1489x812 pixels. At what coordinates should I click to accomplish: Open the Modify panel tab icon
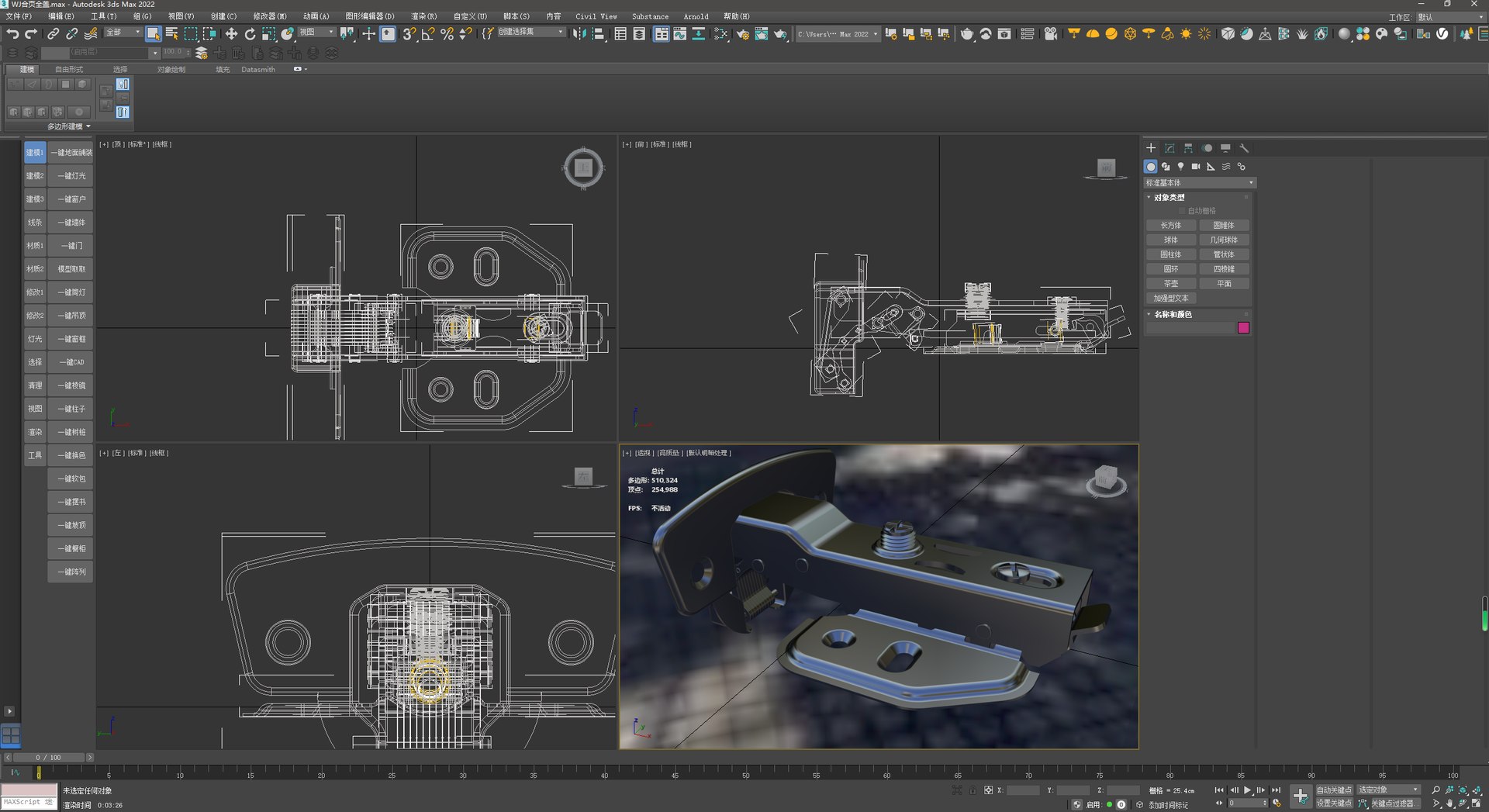click(1169, 148)
